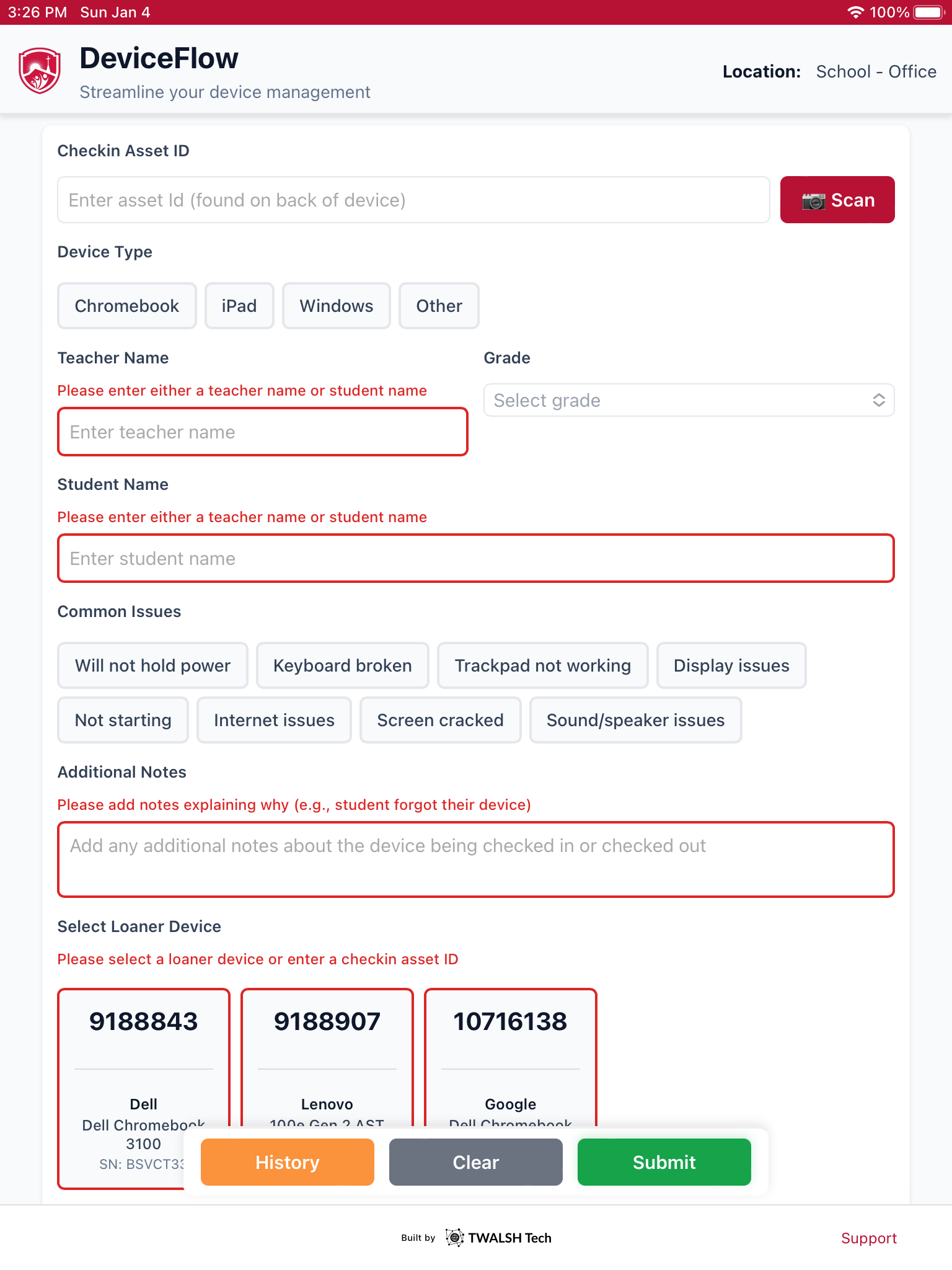The width and height of the screenshot is (952, 1270).
Task: Click the TWALSH Tech logo icon
Action: [456, 1237]
